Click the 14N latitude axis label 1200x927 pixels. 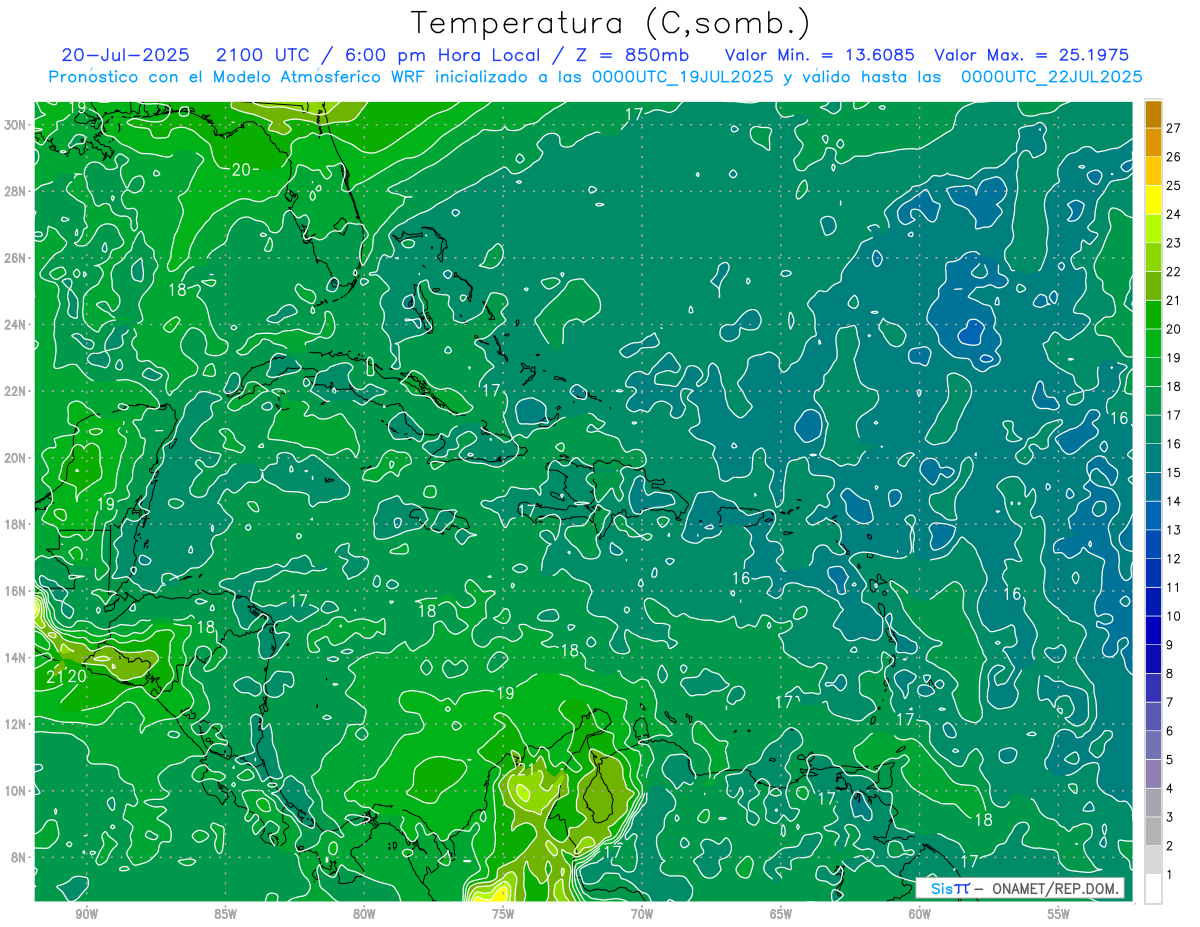pos(15,658)
